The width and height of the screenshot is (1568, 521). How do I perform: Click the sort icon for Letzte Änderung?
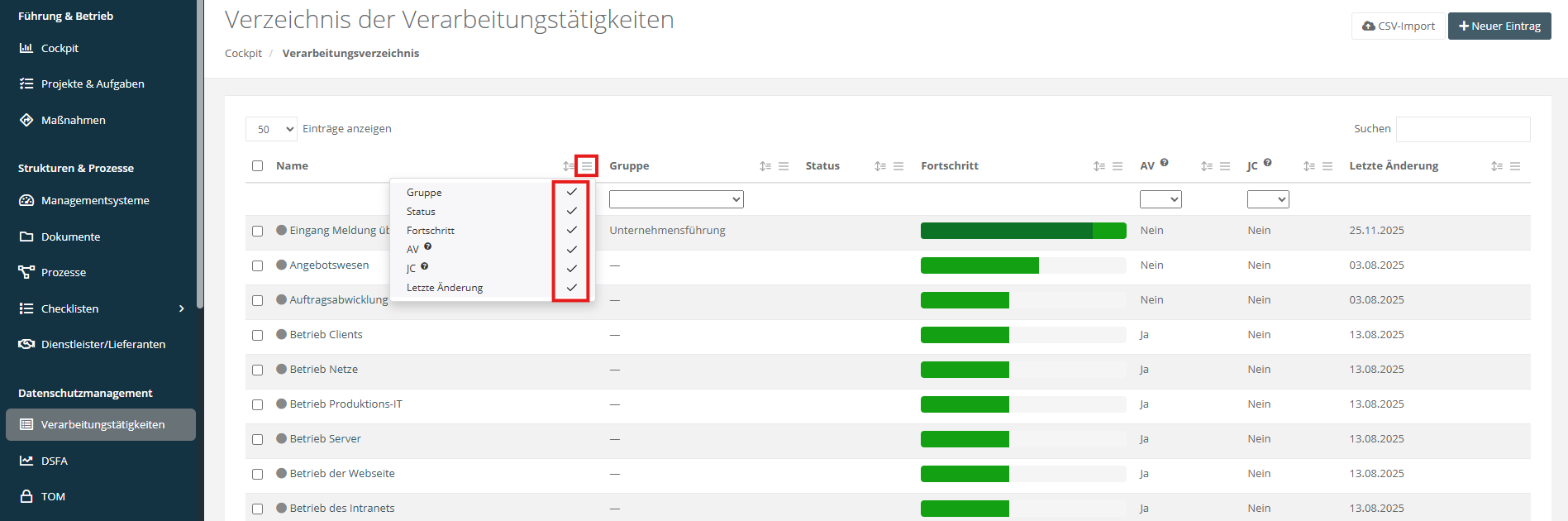pos(1496,166)
